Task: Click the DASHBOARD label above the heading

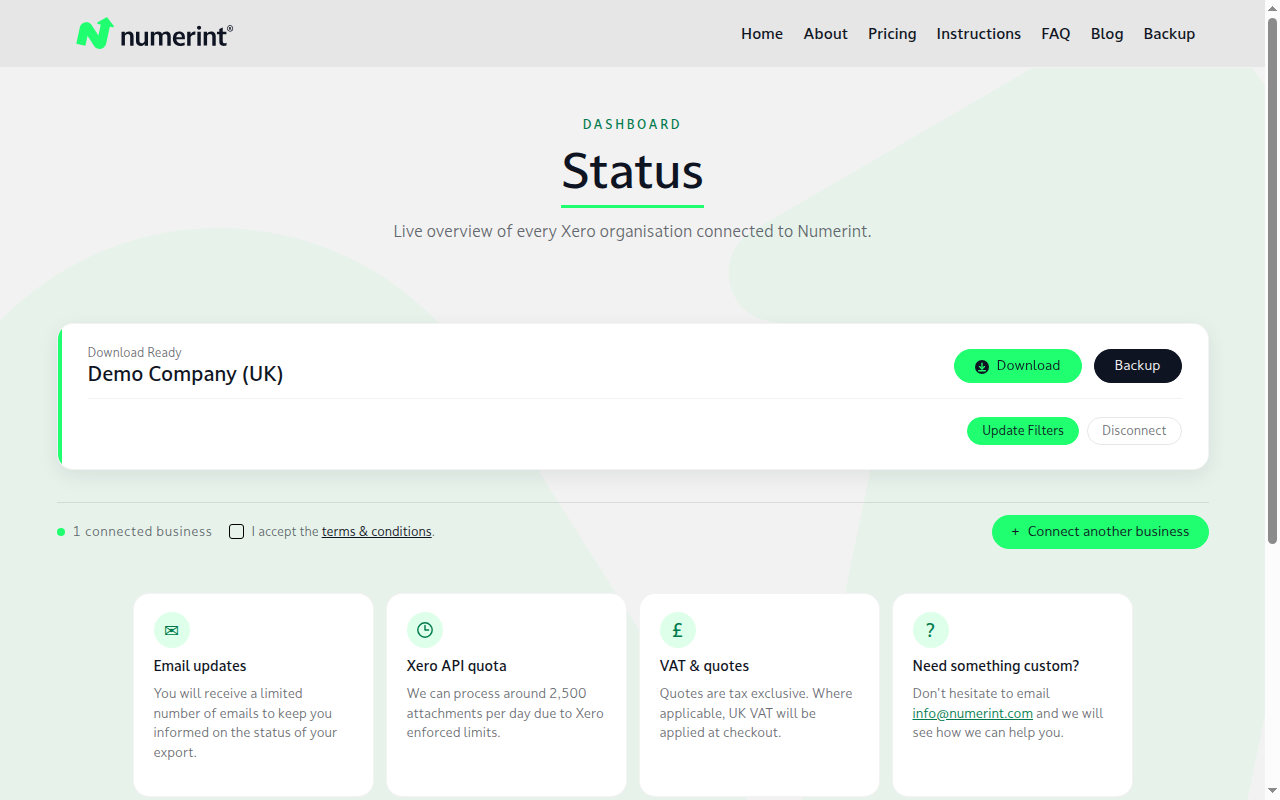Action: 632,124
